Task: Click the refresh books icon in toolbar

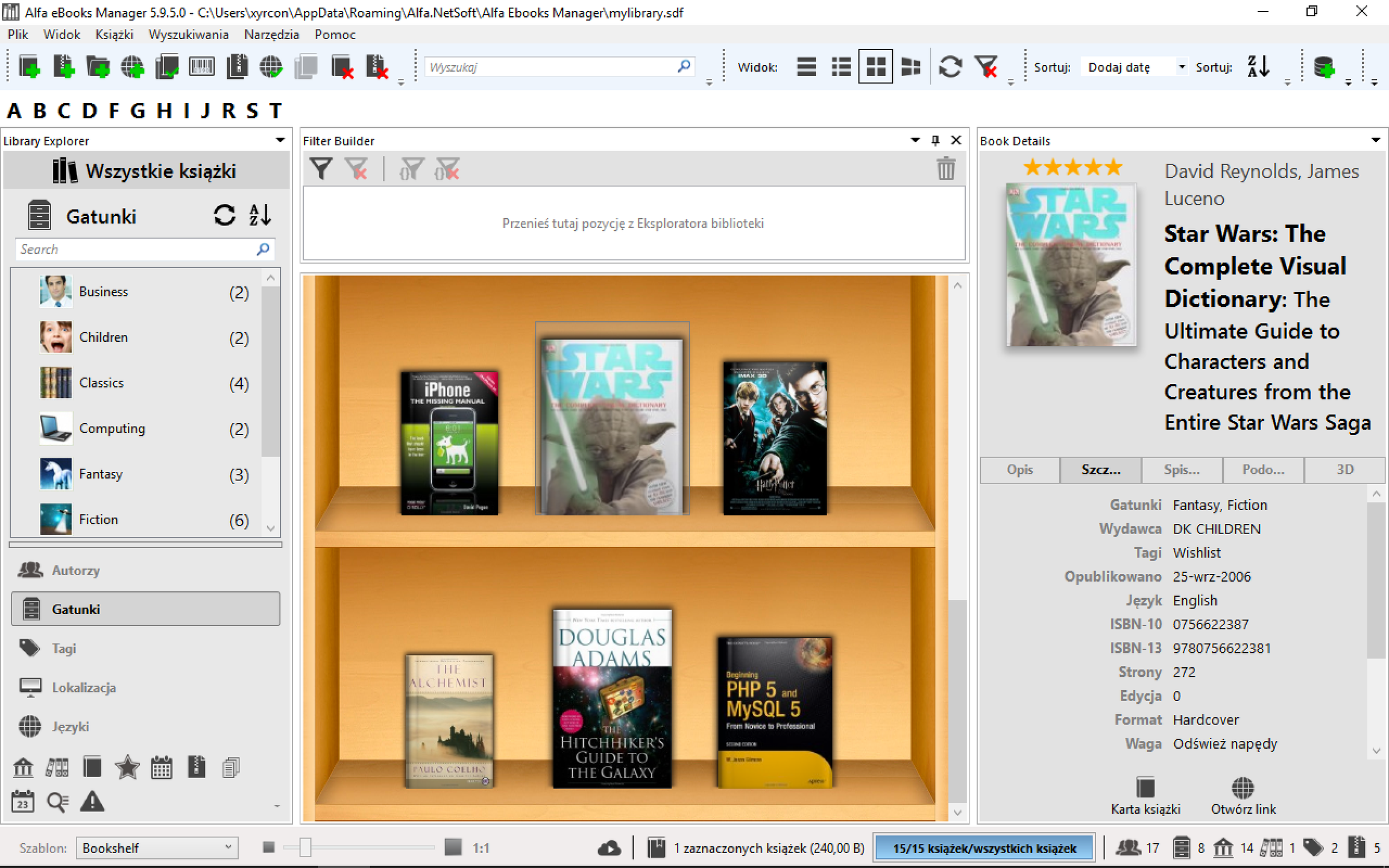Action: pos(950,66)
